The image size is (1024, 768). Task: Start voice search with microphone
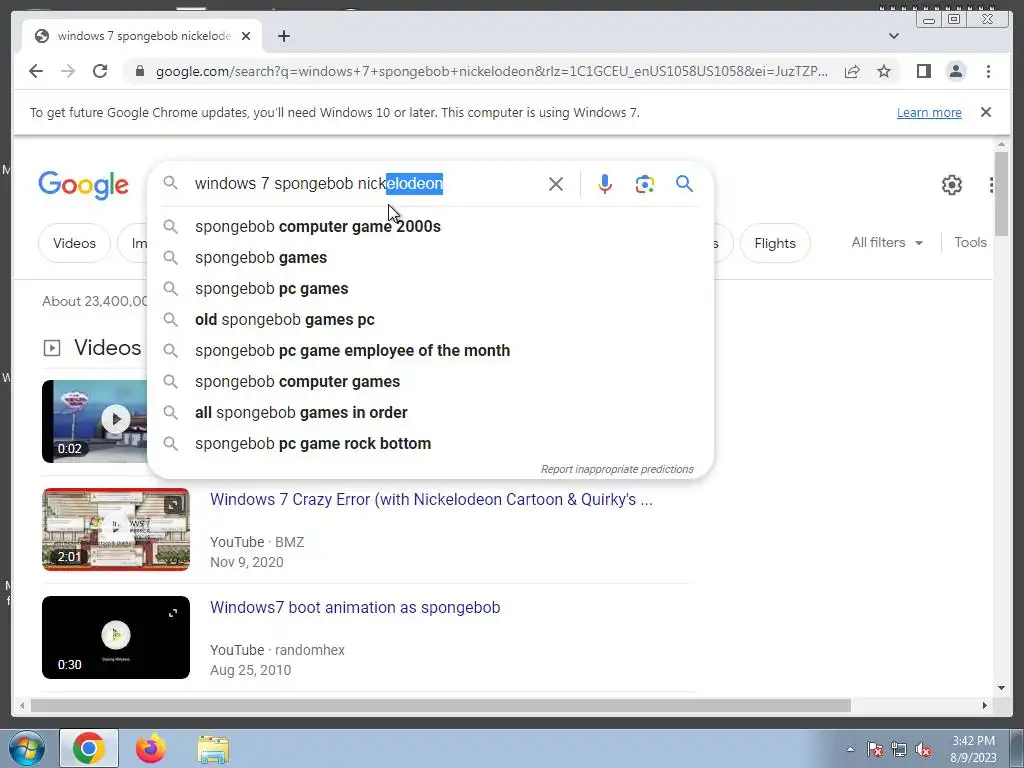tap(605, 184)
